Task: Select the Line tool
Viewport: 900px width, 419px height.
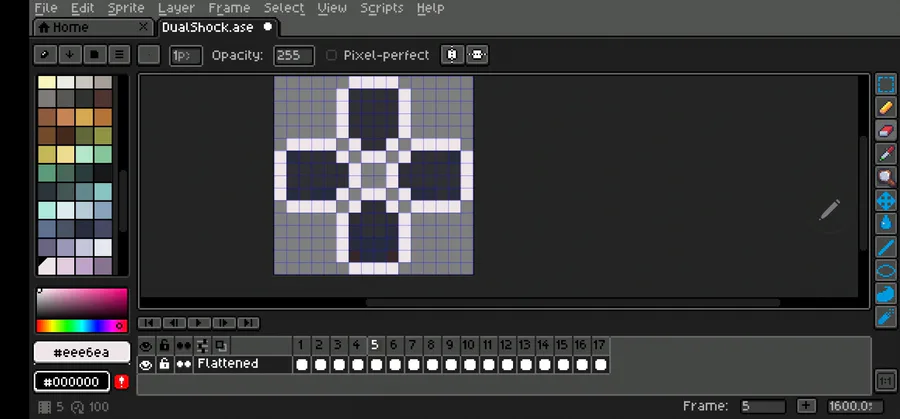Action: (x=886, y=247)
